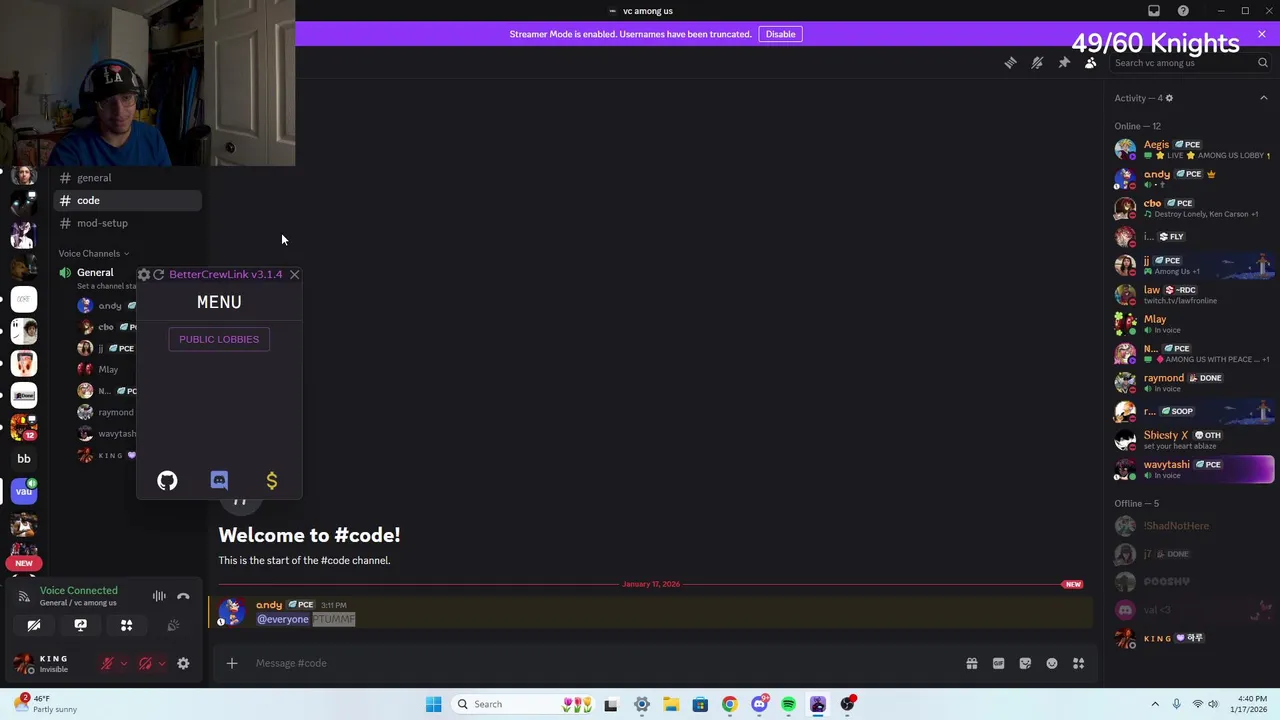Select cbo in the member list
The height and width of the screenshot is (720, 1280).
(x=1192, y=208)
